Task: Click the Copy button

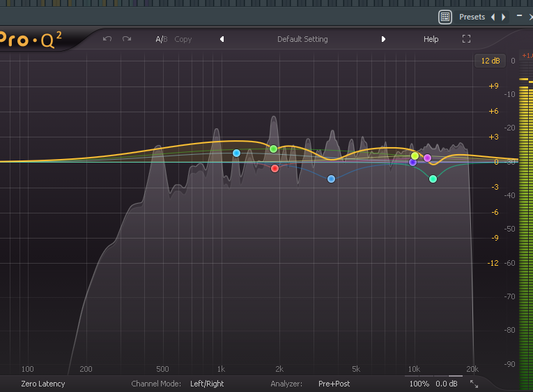Action: [183, 39]
